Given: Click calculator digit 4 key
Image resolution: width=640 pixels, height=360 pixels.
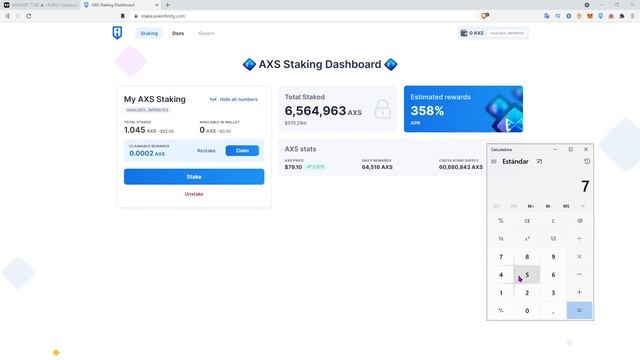Looking at the screenshot, I should (x=501, y=275).
